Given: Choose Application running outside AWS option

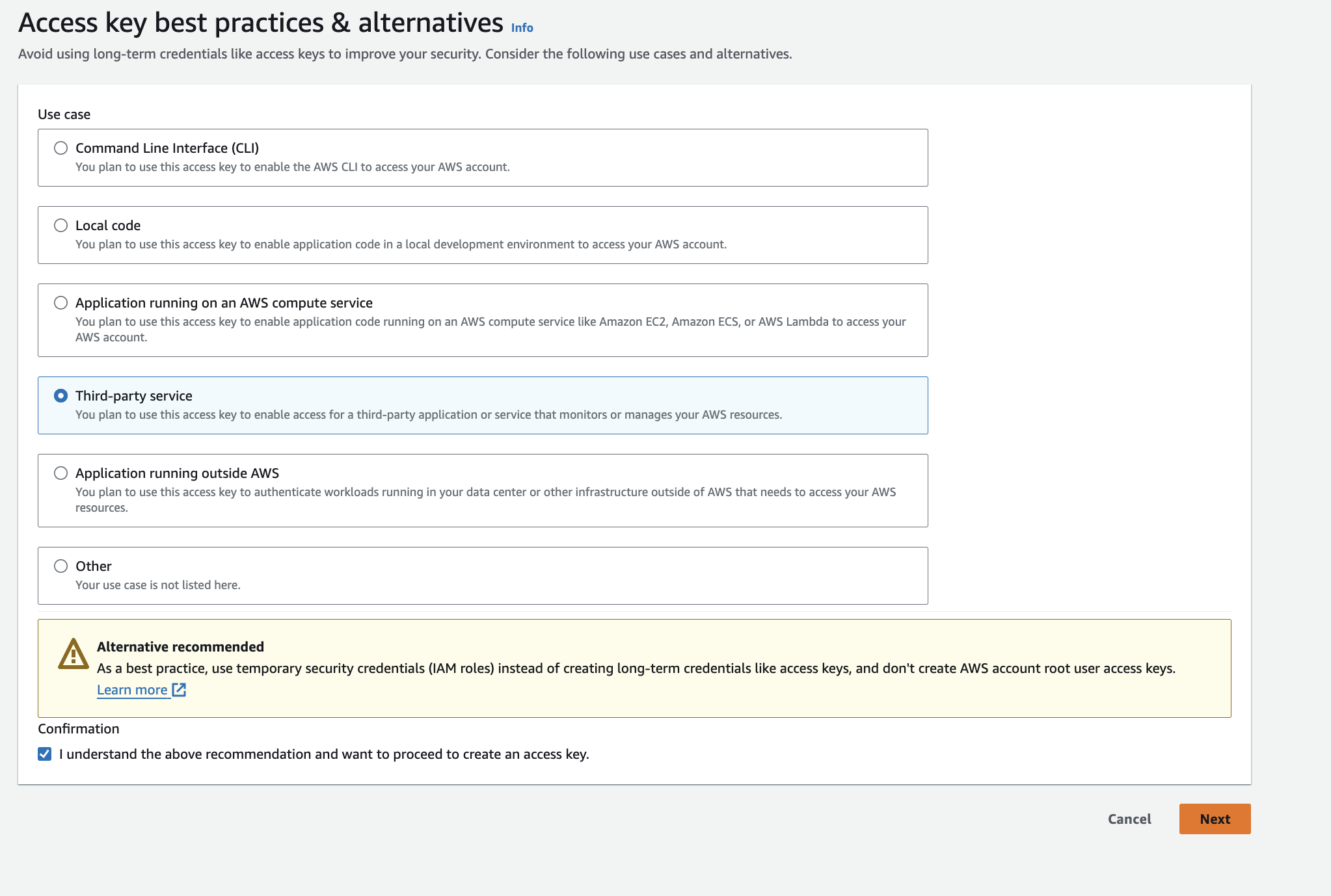Looking at the screenshot, I should point(60,473).
